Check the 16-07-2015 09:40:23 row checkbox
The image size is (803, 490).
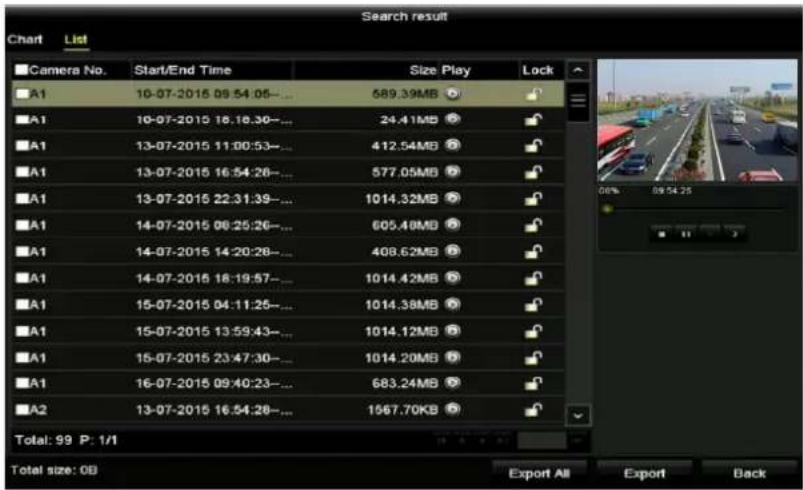pyautogui.click(x=22, y=384)
